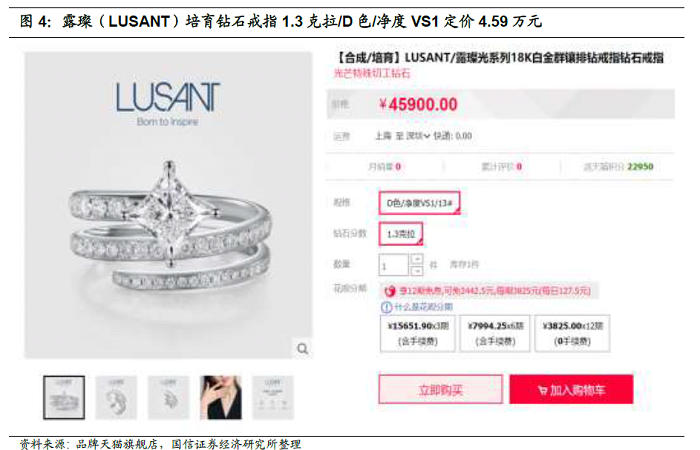Click the Huabei installment red icon

[x=390, y=292]
